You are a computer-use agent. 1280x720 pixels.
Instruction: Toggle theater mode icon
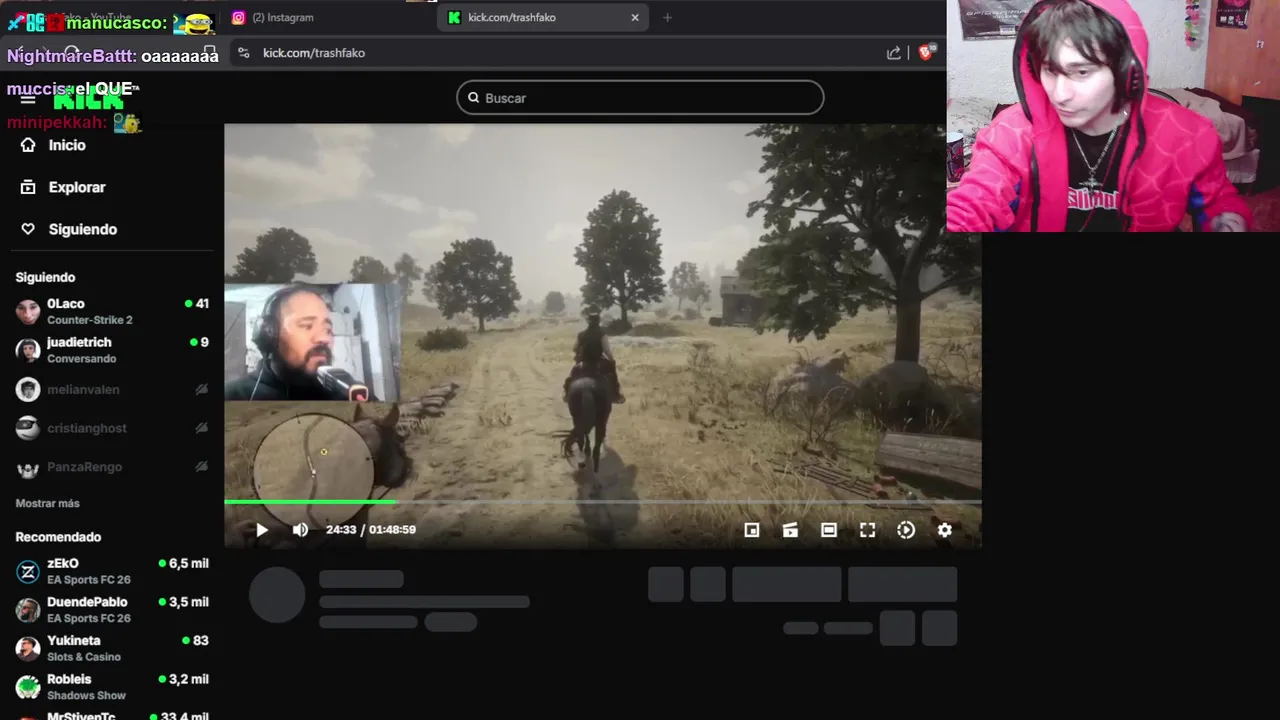(x=829, y=530)
